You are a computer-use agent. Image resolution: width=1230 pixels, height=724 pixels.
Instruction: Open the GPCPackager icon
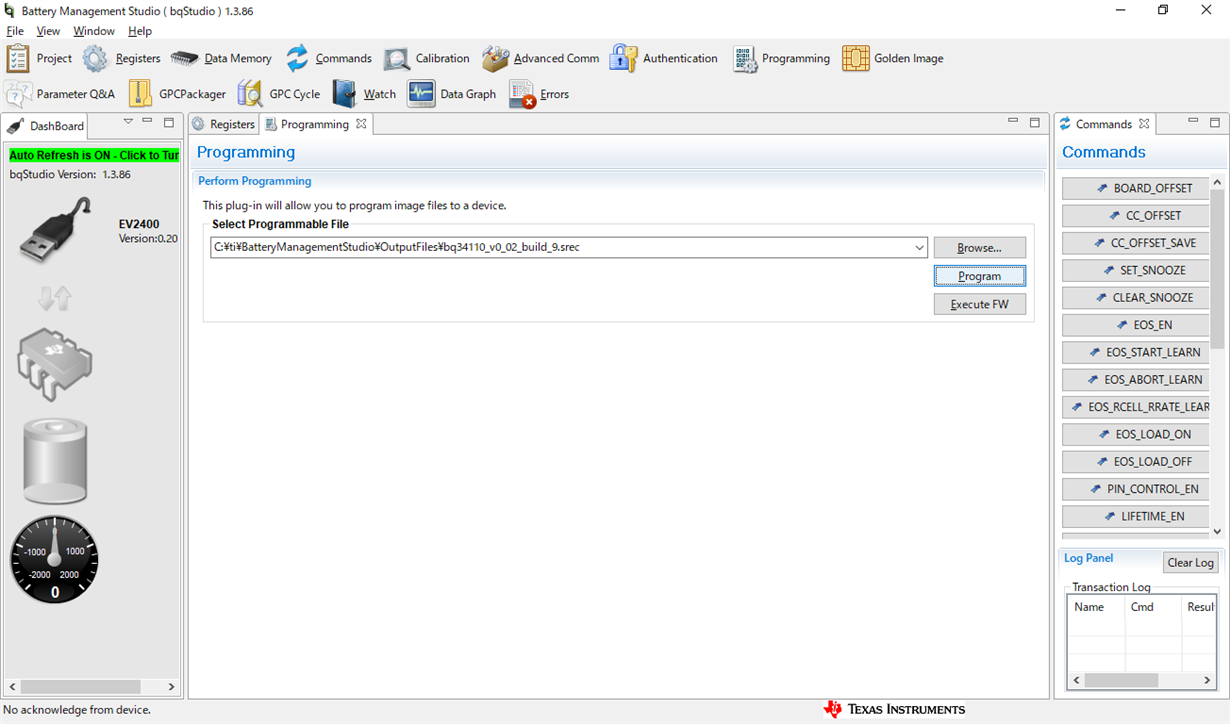click(140, 94)
